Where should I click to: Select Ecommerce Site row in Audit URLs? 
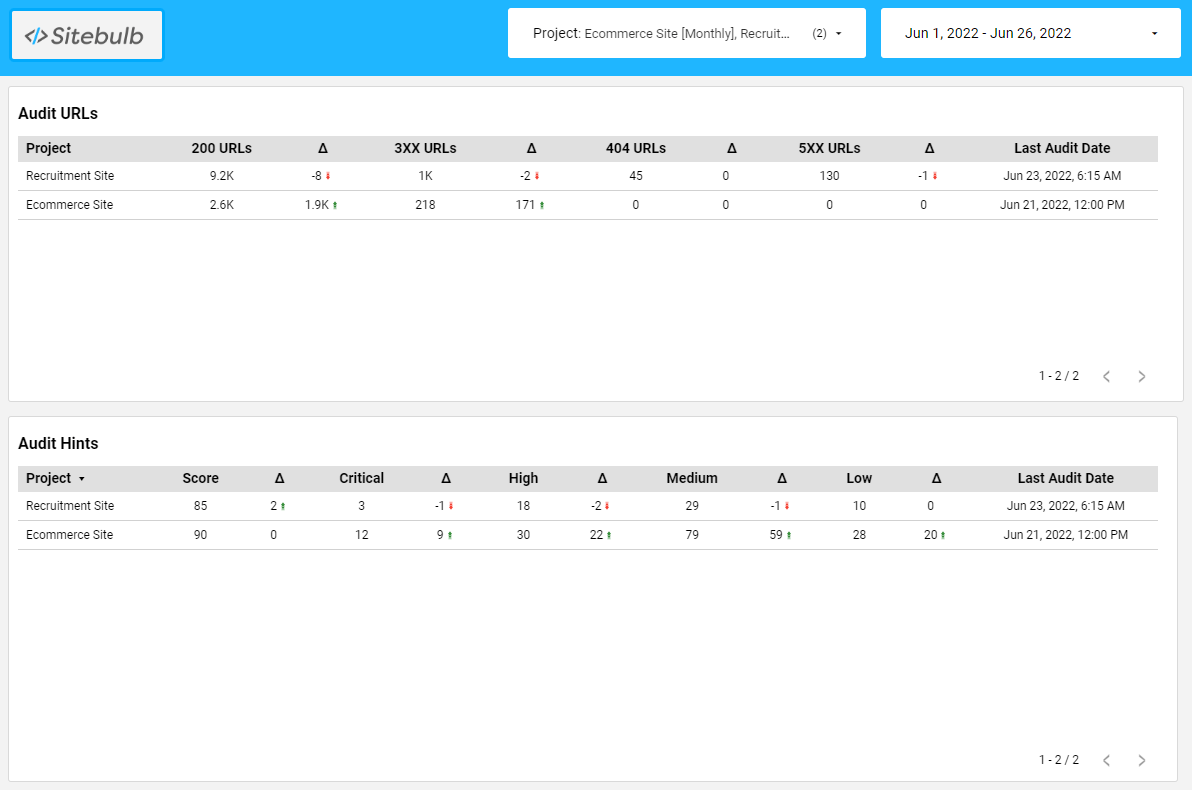[x=588, y=205]
